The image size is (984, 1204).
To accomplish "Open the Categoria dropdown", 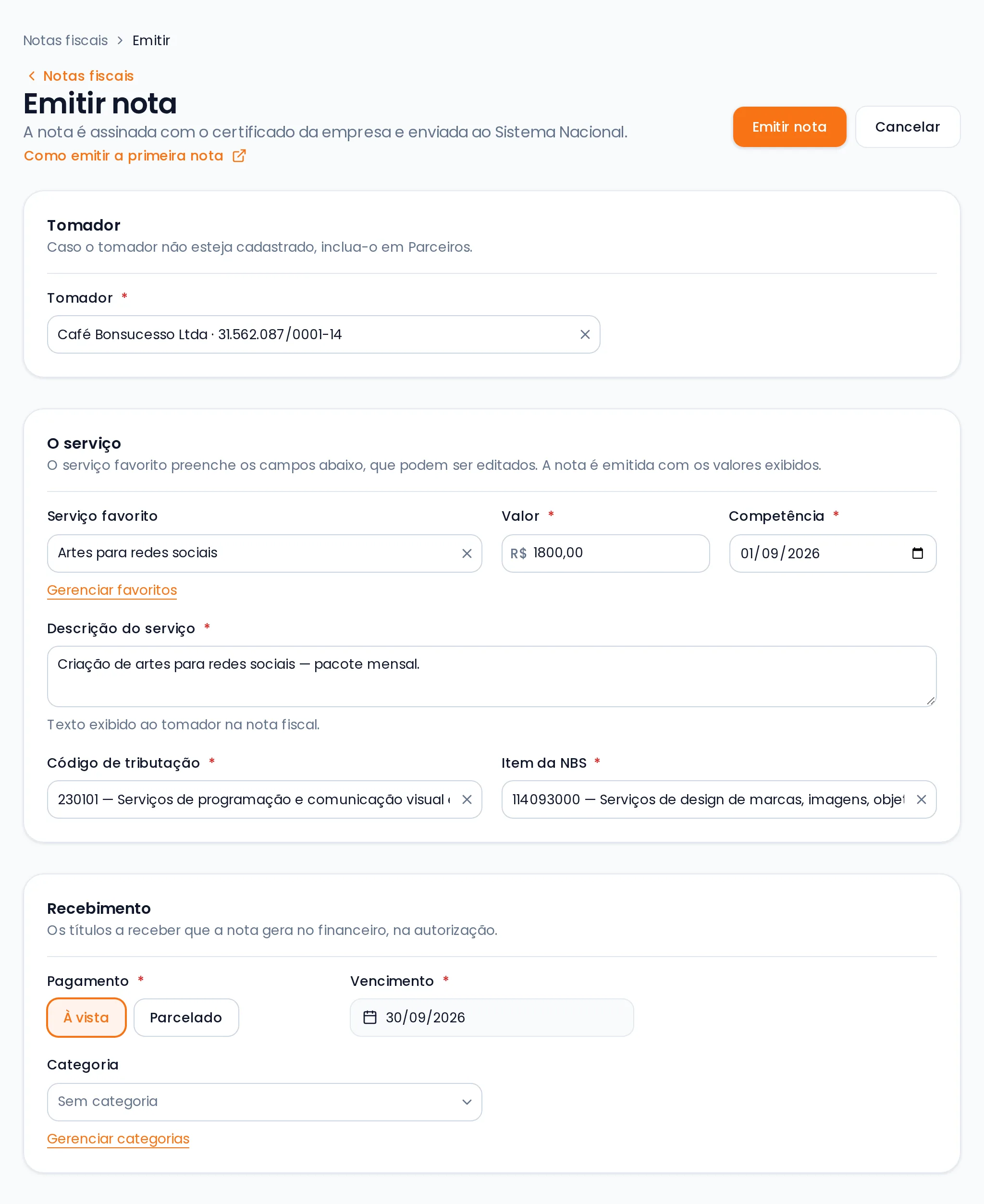I will [264, 1102].
